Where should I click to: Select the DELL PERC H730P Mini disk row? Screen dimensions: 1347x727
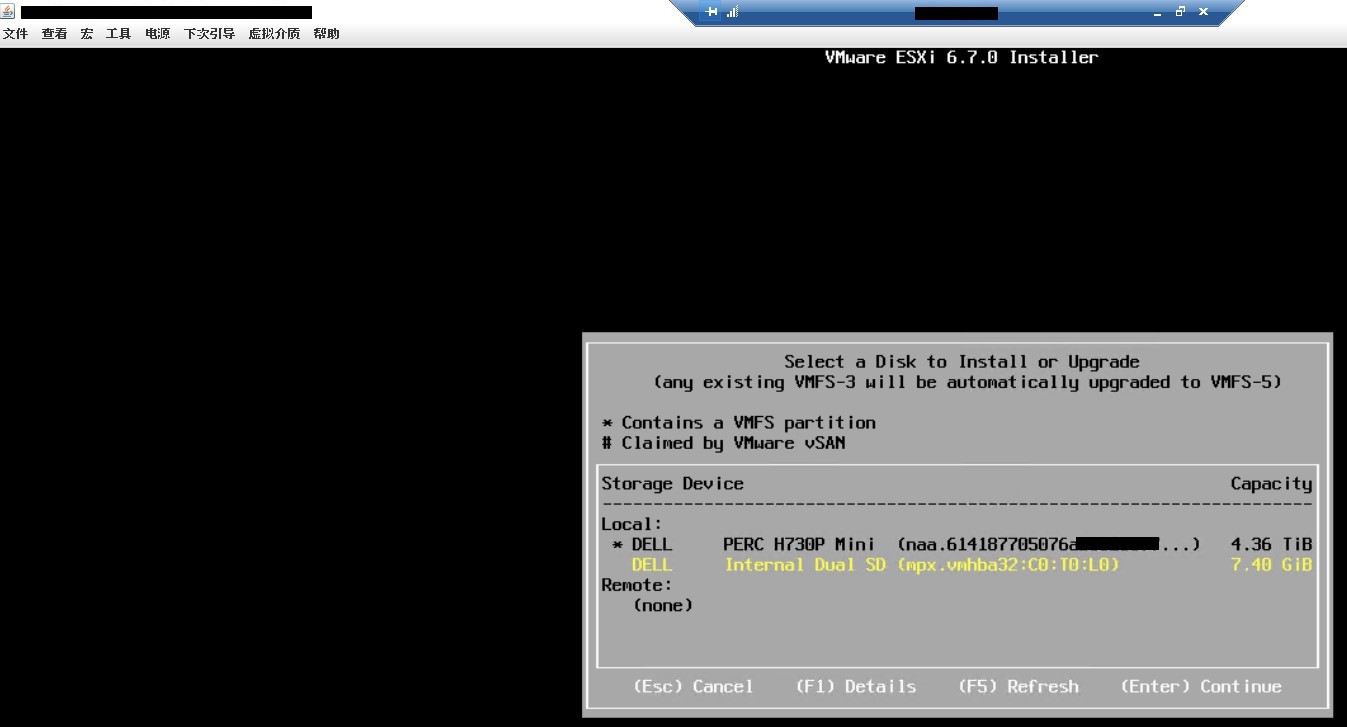957,544
